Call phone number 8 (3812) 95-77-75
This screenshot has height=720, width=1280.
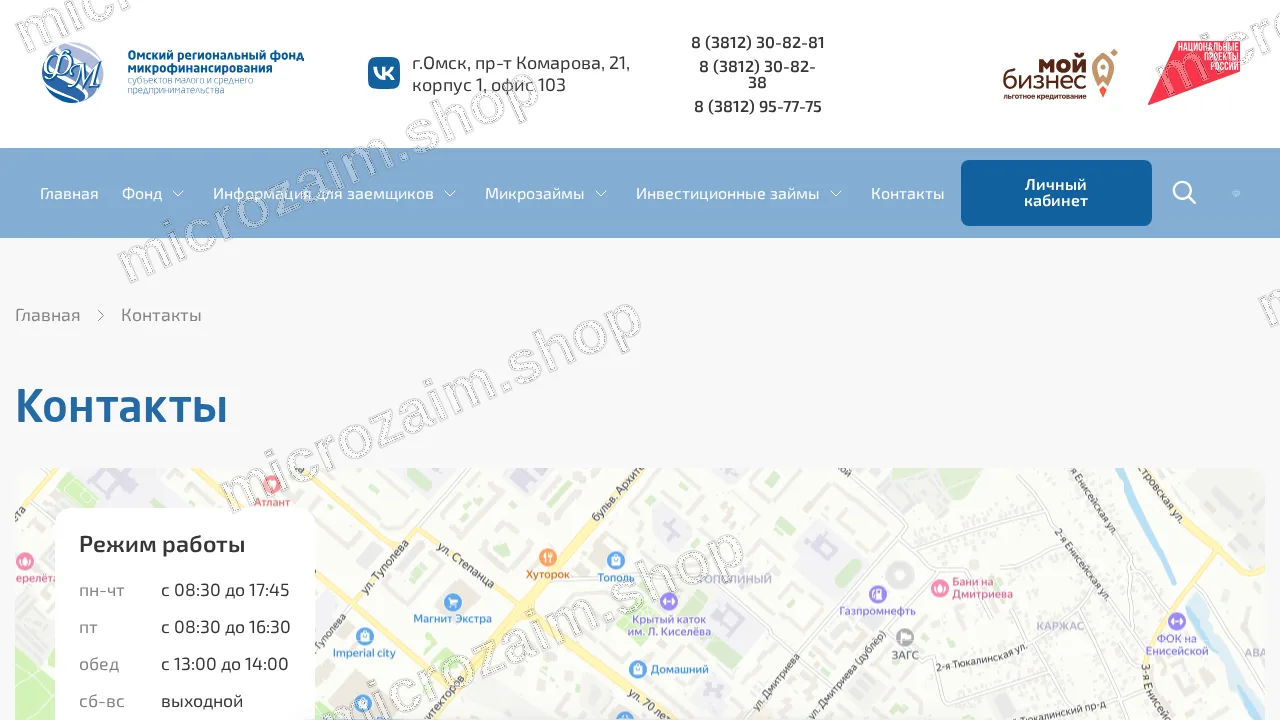pos(758,107)
